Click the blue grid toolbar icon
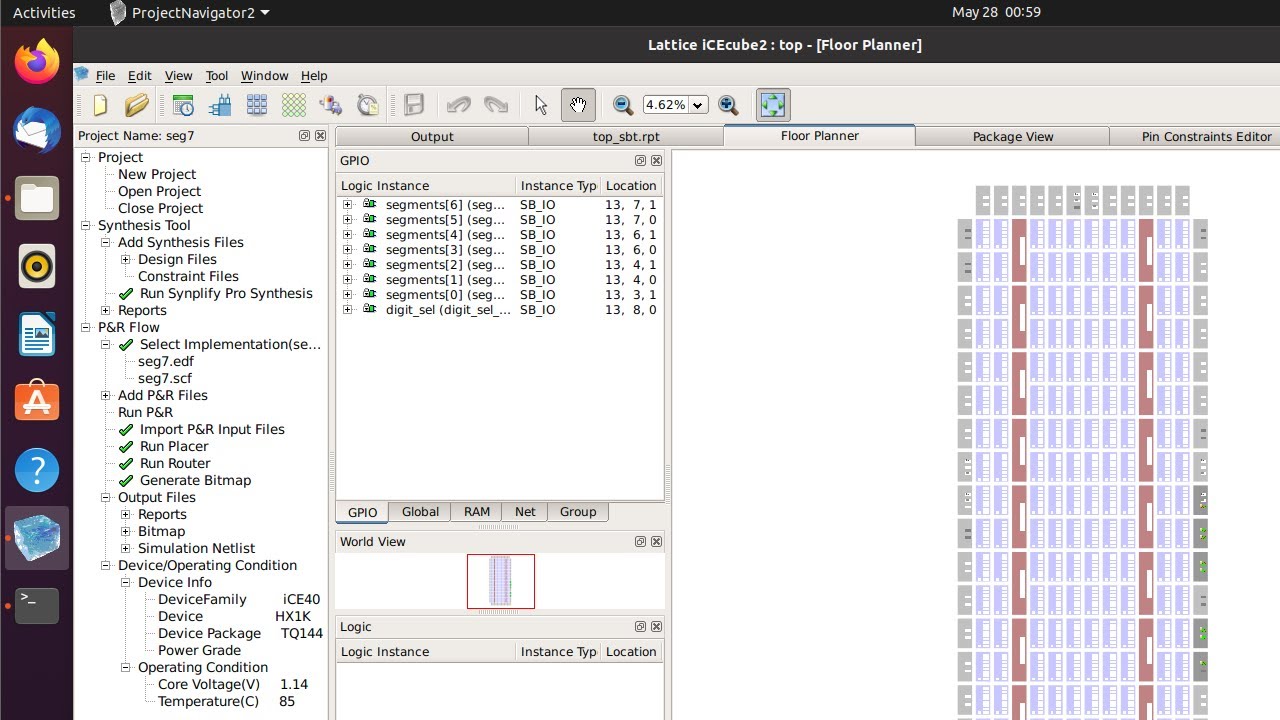This screenshot has height=720, width=1280. click(x=257, y=105)
